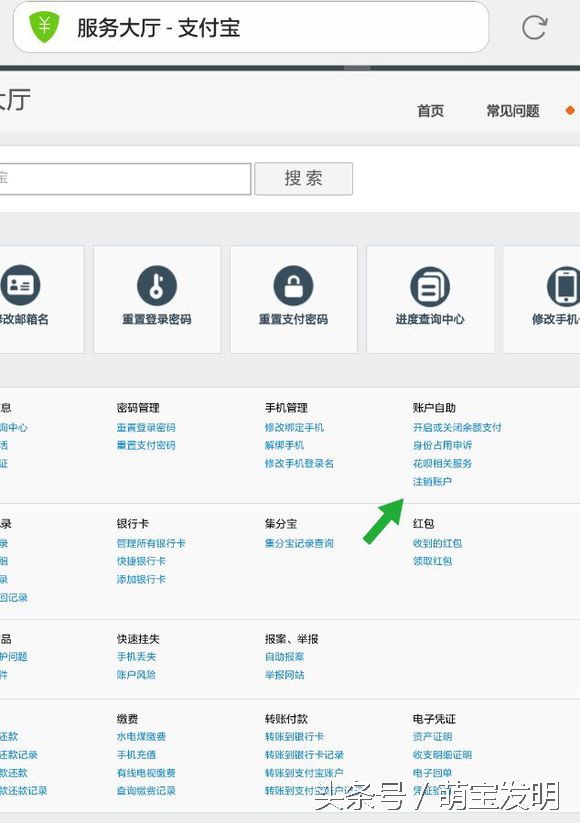Image resolution: width=580 pixels, height=823 pixels.
Task: Open 身份占用申诉 link
Action: coord(442,446)
